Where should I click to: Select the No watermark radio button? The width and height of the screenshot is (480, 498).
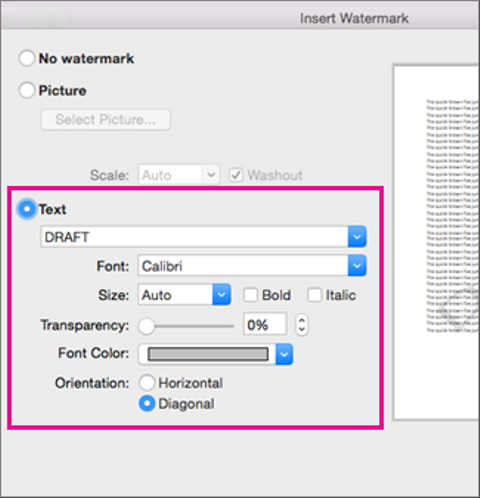(x=27, y=58)
